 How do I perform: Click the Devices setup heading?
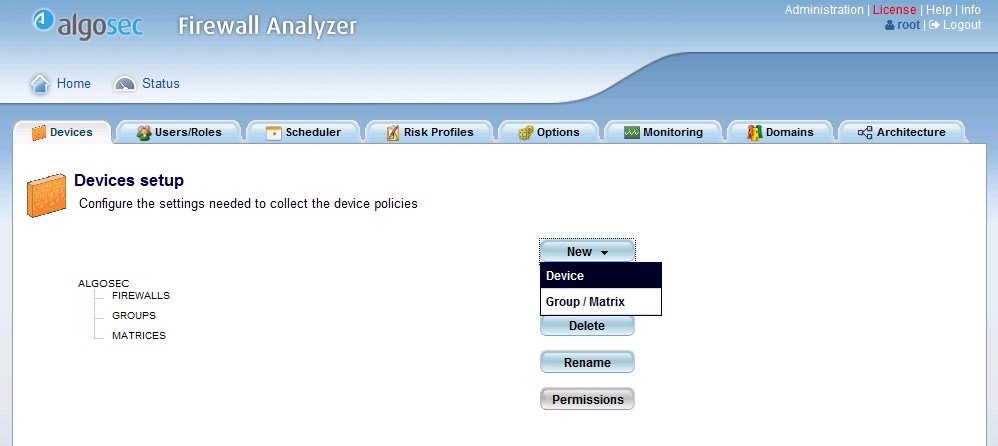(x=129, y=181)
